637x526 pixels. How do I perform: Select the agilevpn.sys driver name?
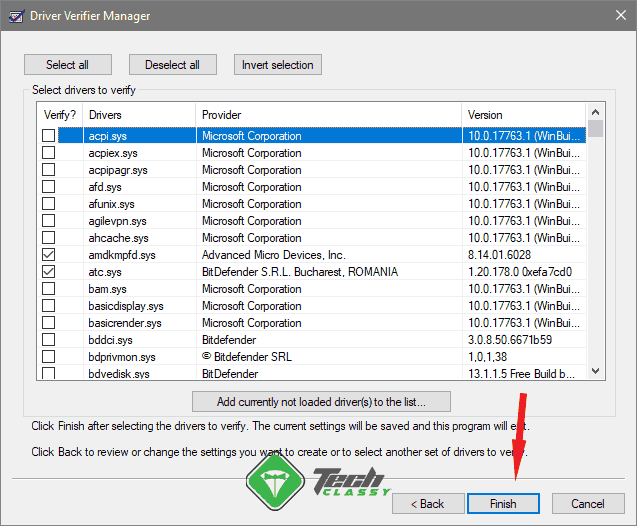117,221
